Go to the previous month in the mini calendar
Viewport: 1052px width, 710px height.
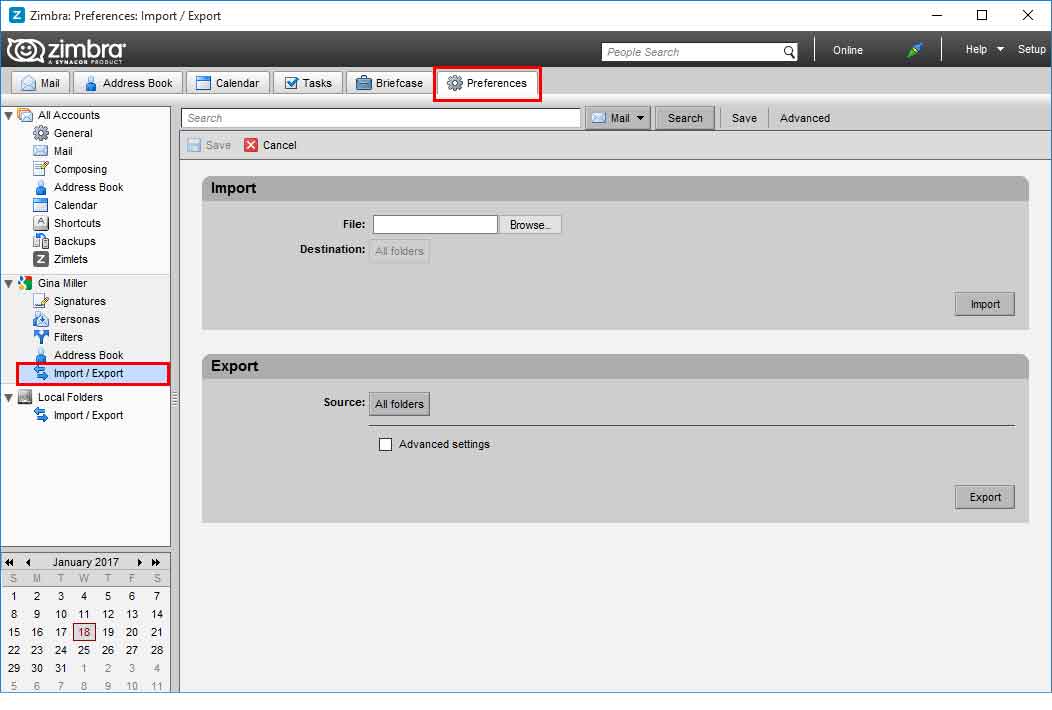(28, 562)
